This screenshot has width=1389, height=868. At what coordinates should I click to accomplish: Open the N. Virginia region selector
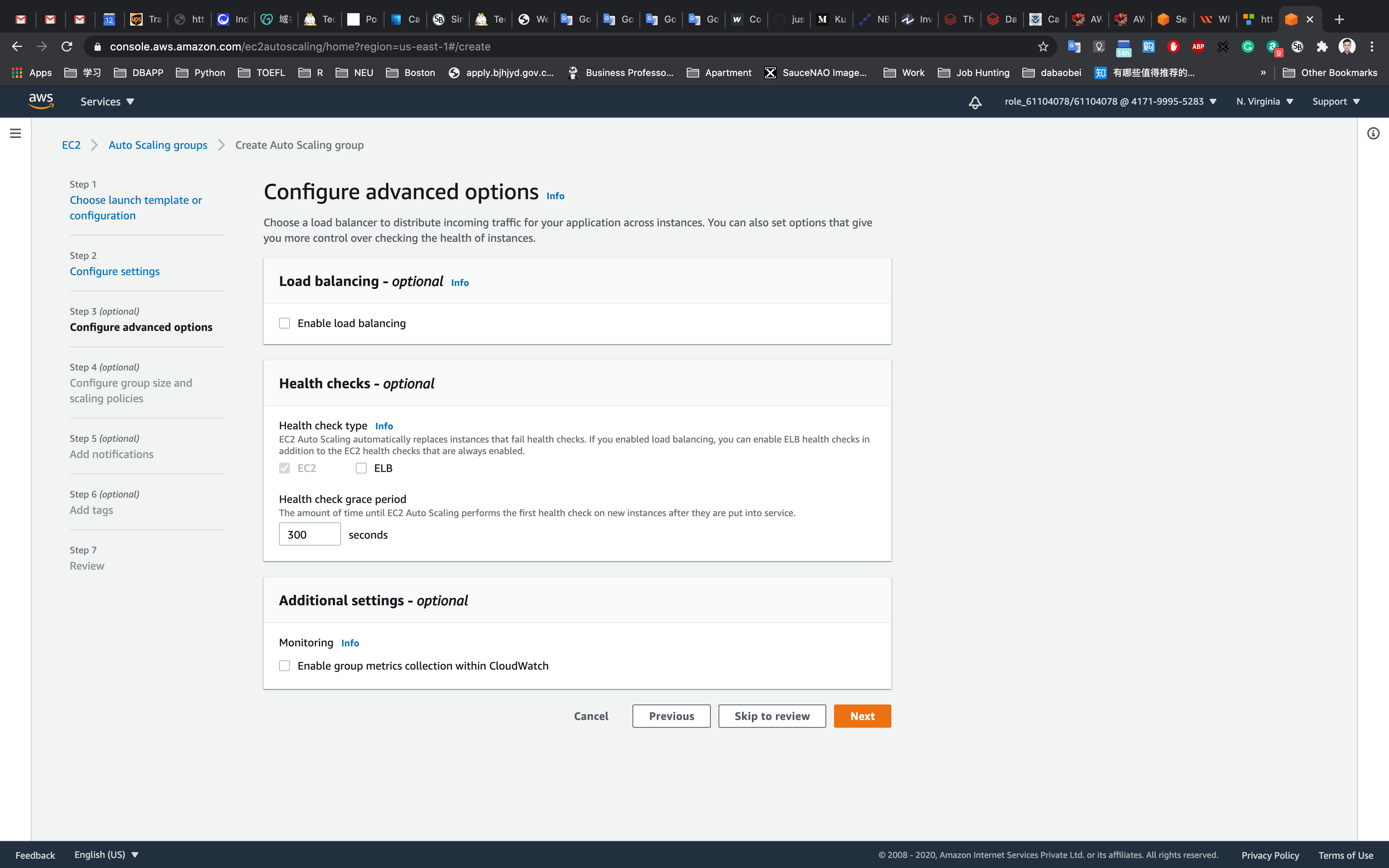1264,102
